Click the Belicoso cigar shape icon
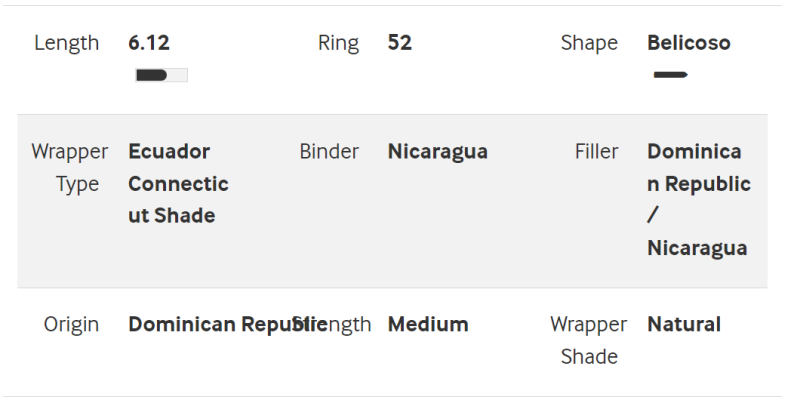The height and width of the screenshot is (400, 794). 670,75
